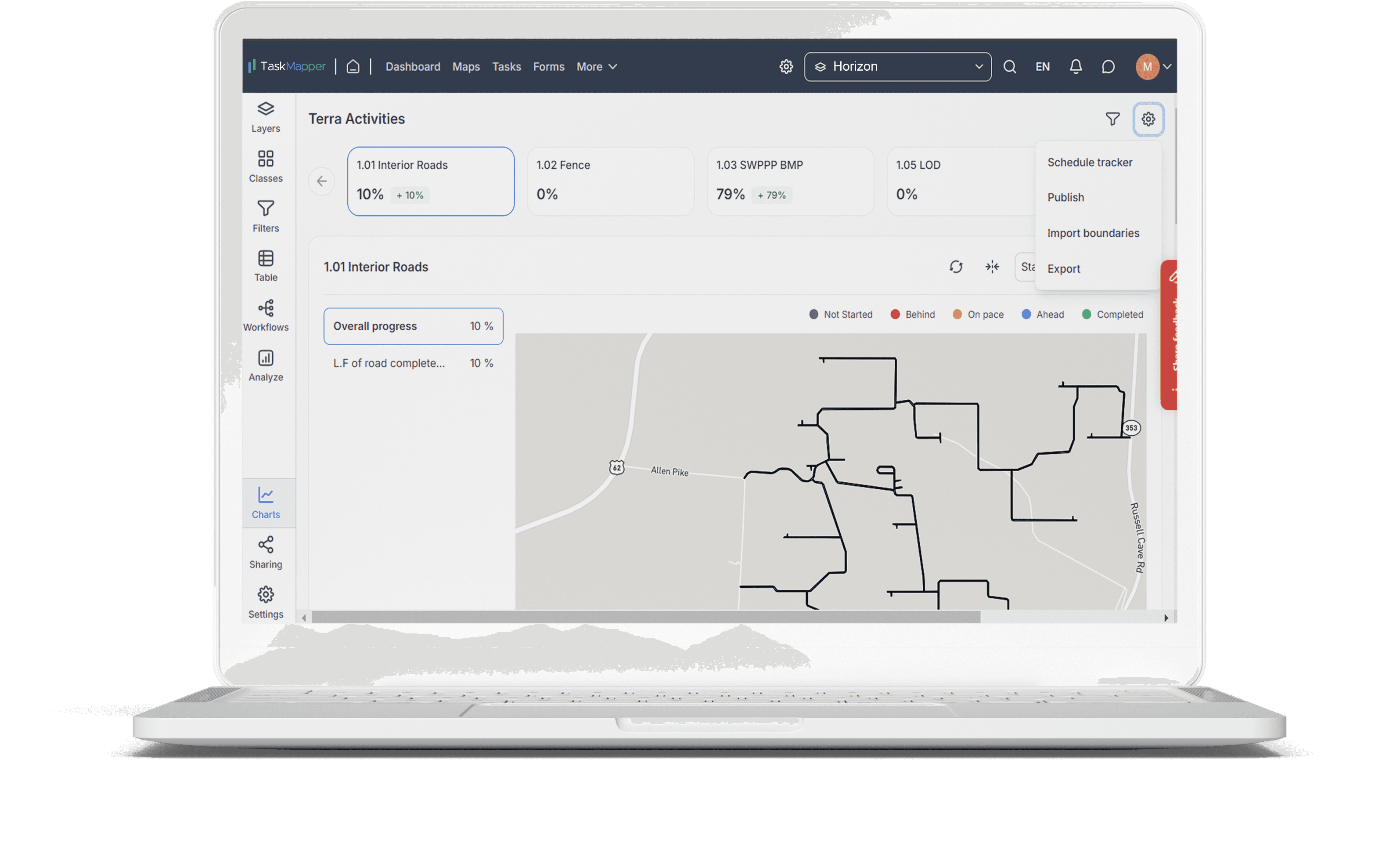
Task: Expand the More menu in navbar
Action: 596,66
